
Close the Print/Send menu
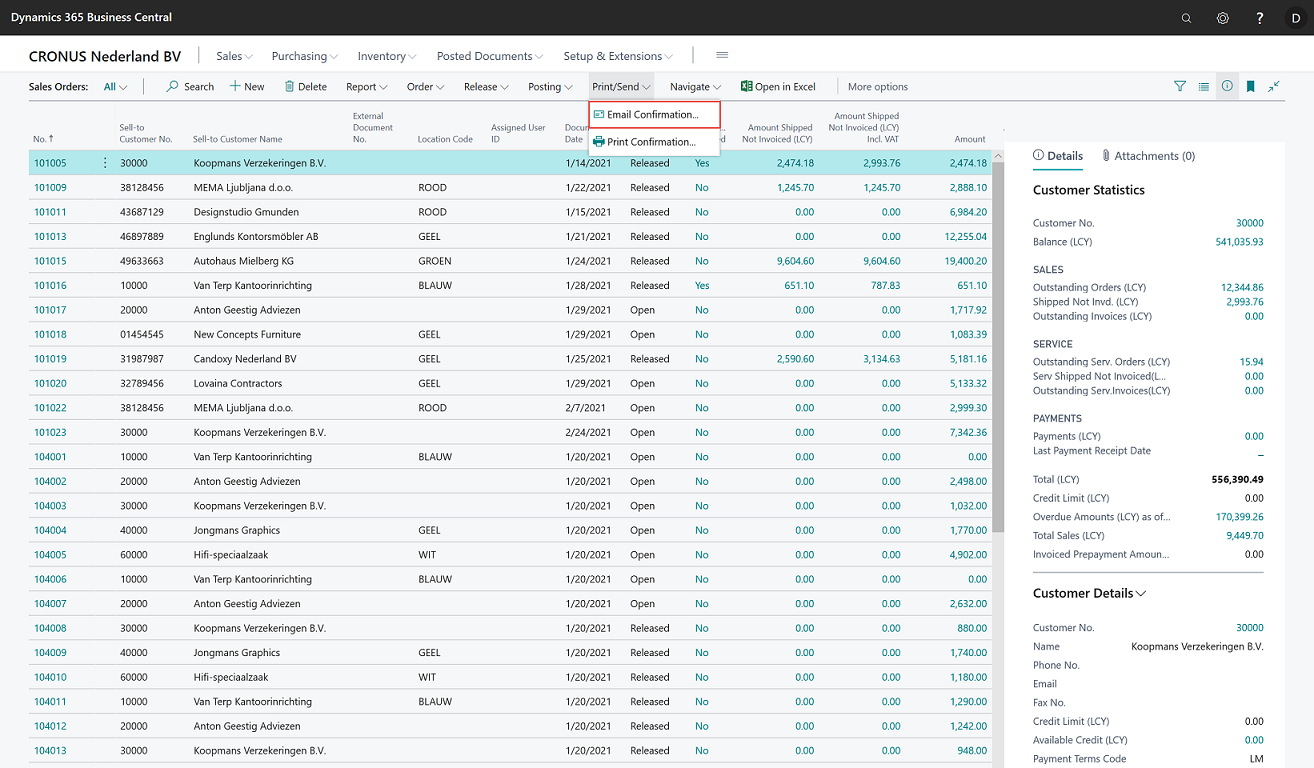point(621,87)
